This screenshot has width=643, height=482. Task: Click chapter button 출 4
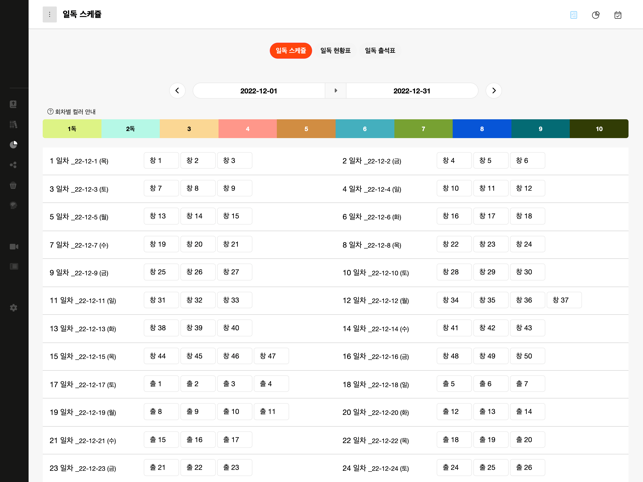pyautogui.click(x=271, y=384)
